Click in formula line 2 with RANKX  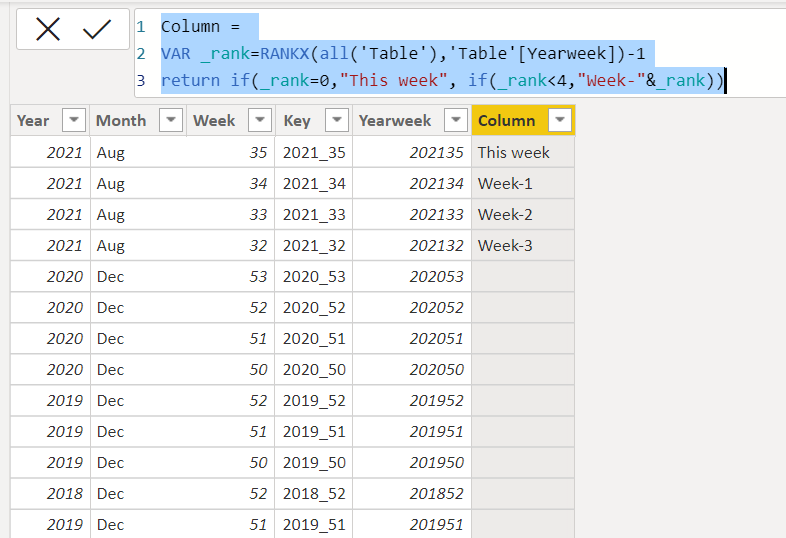403,54
